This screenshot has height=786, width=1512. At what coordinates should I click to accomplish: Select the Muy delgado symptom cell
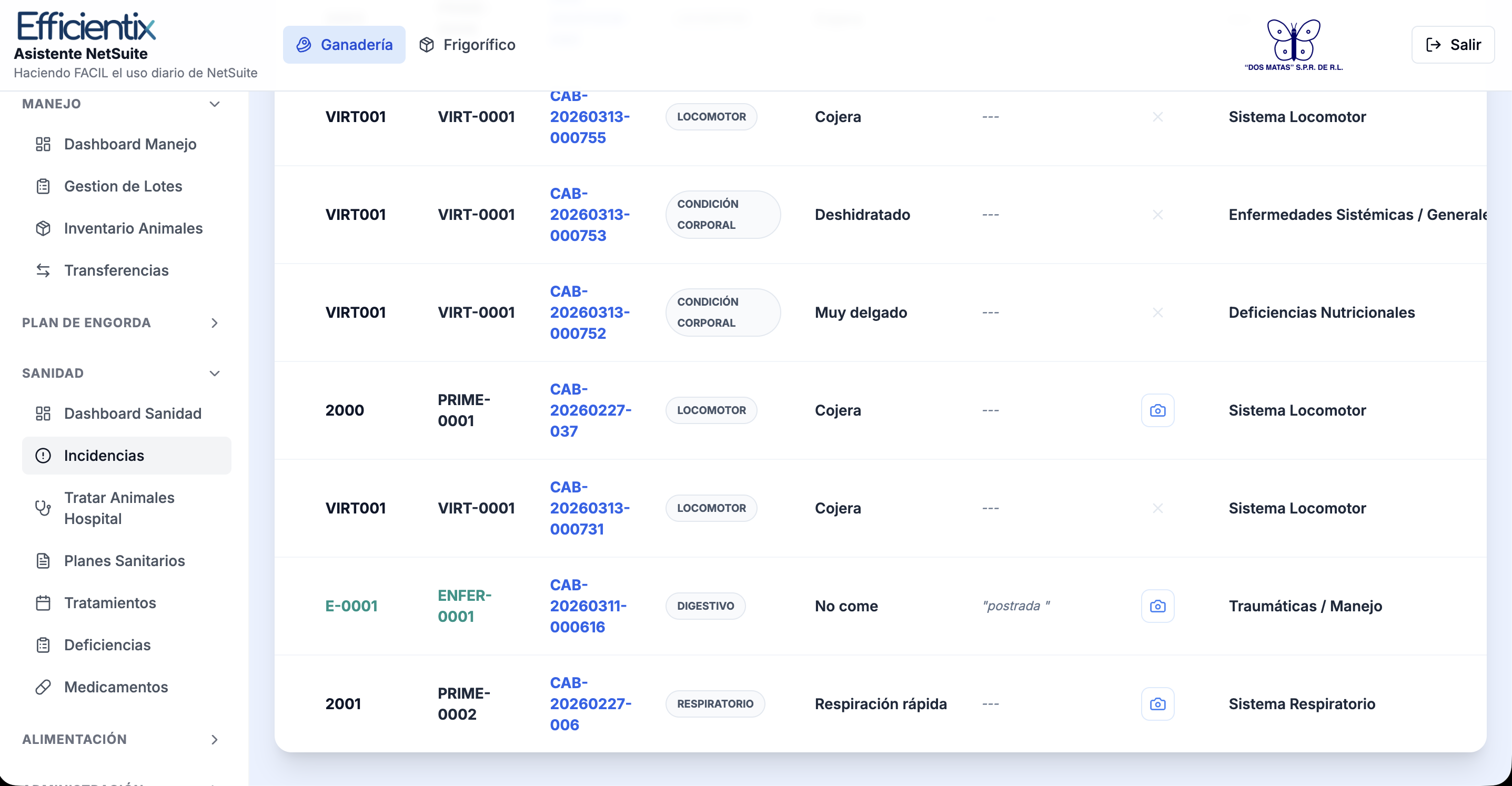click(861, 313)
